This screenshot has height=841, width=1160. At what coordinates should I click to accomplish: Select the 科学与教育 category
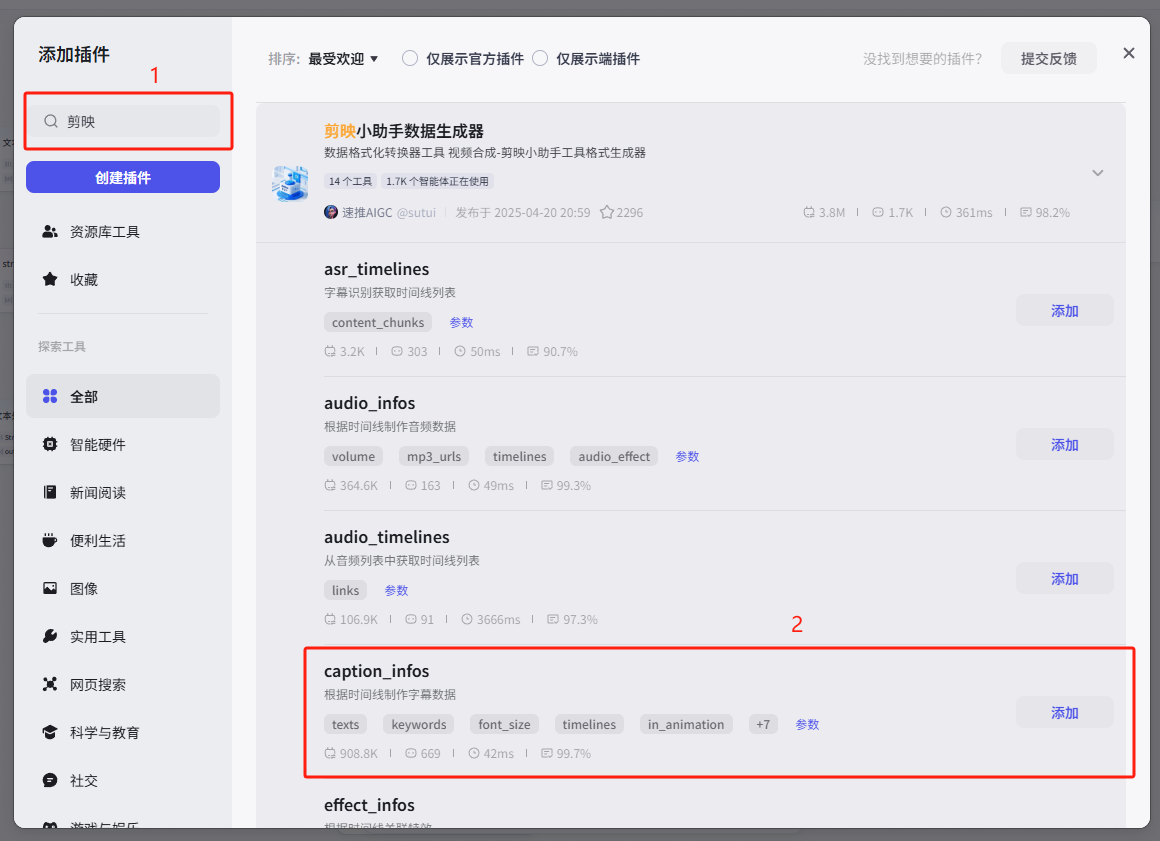[x=123, y=733]
